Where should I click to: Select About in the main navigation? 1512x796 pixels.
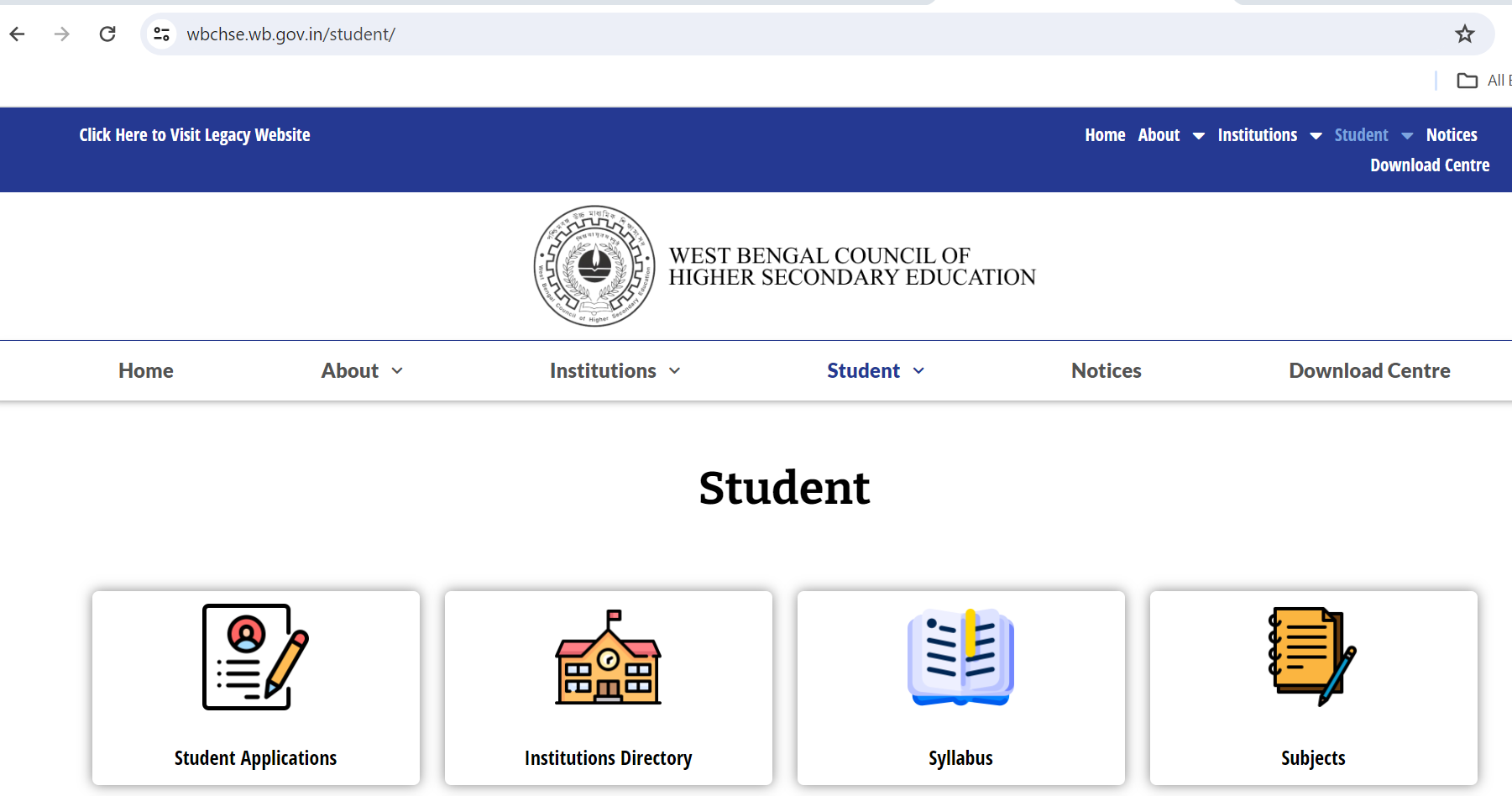tap(350, 371)
